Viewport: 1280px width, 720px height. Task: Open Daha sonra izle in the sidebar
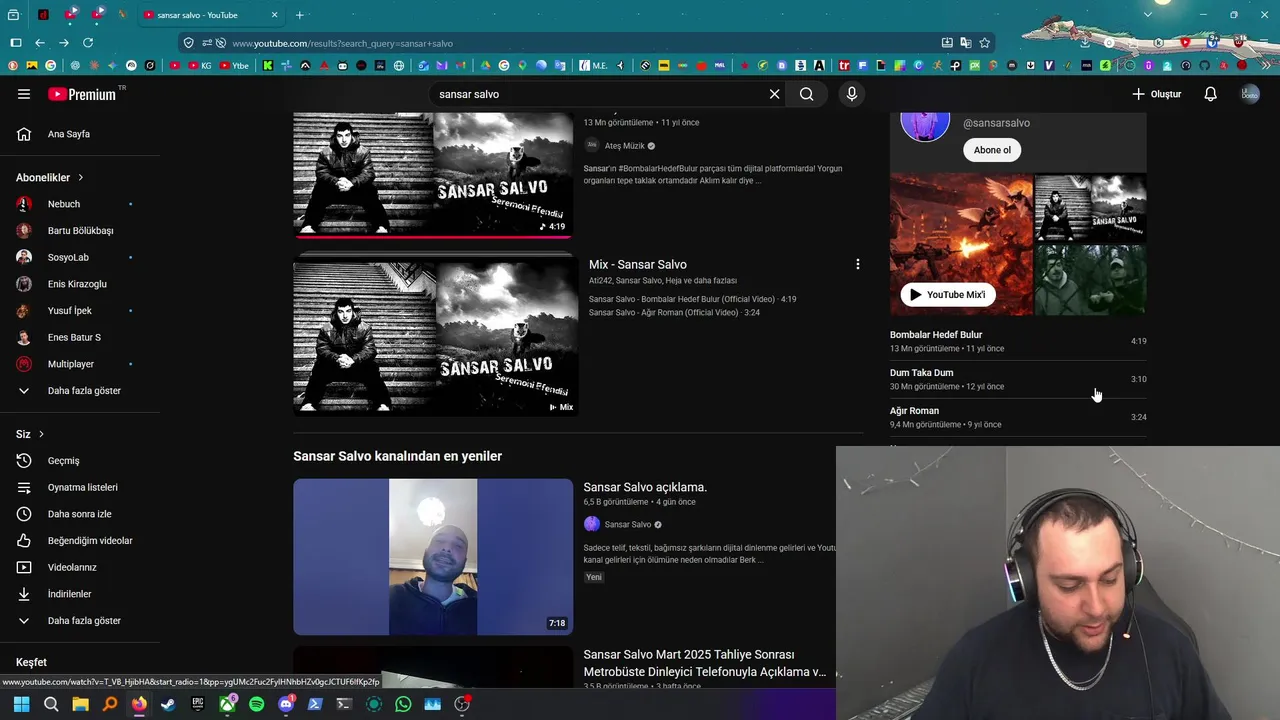click(80, 514)
